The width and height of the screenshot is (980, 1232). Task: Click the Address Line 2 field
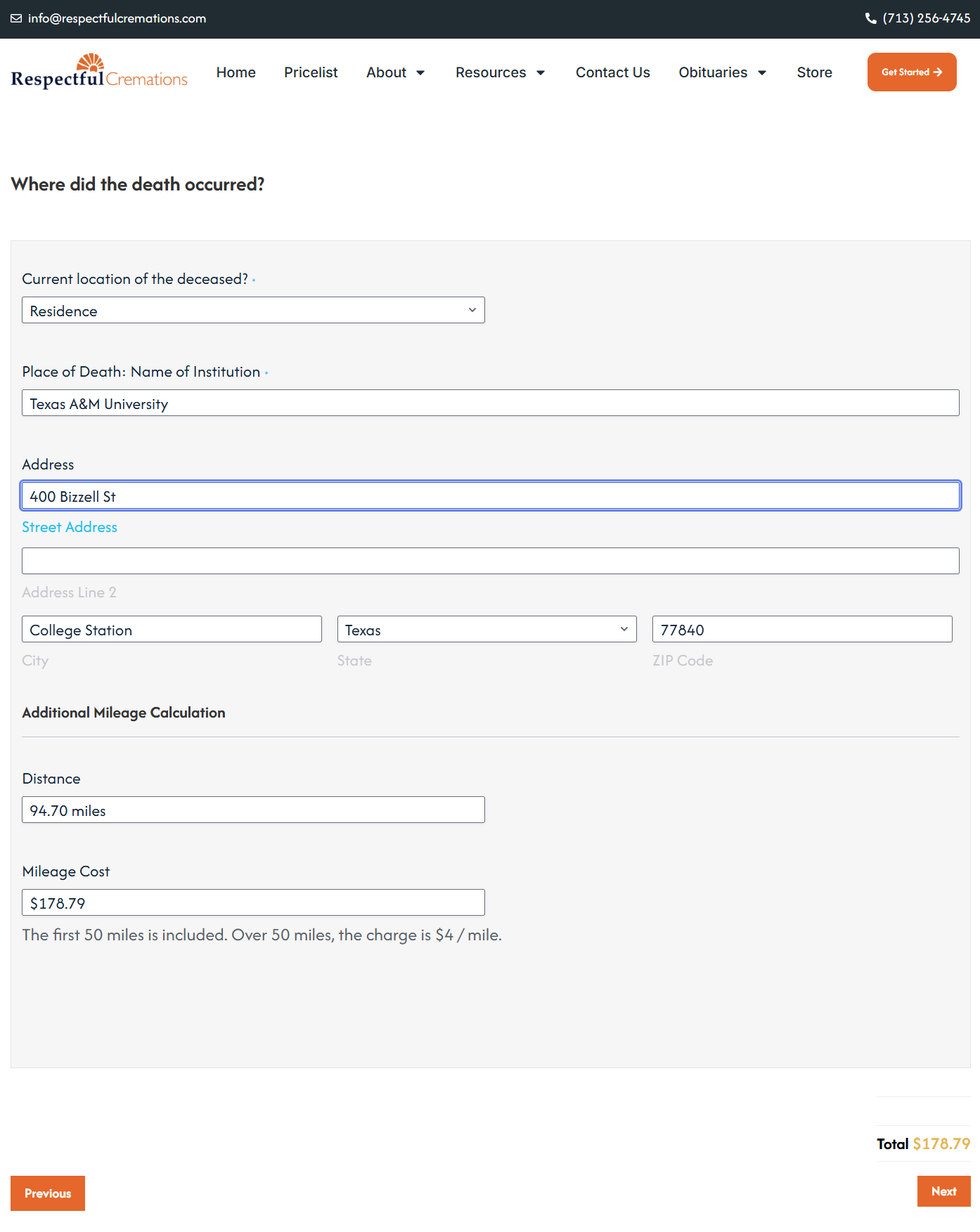491,561
